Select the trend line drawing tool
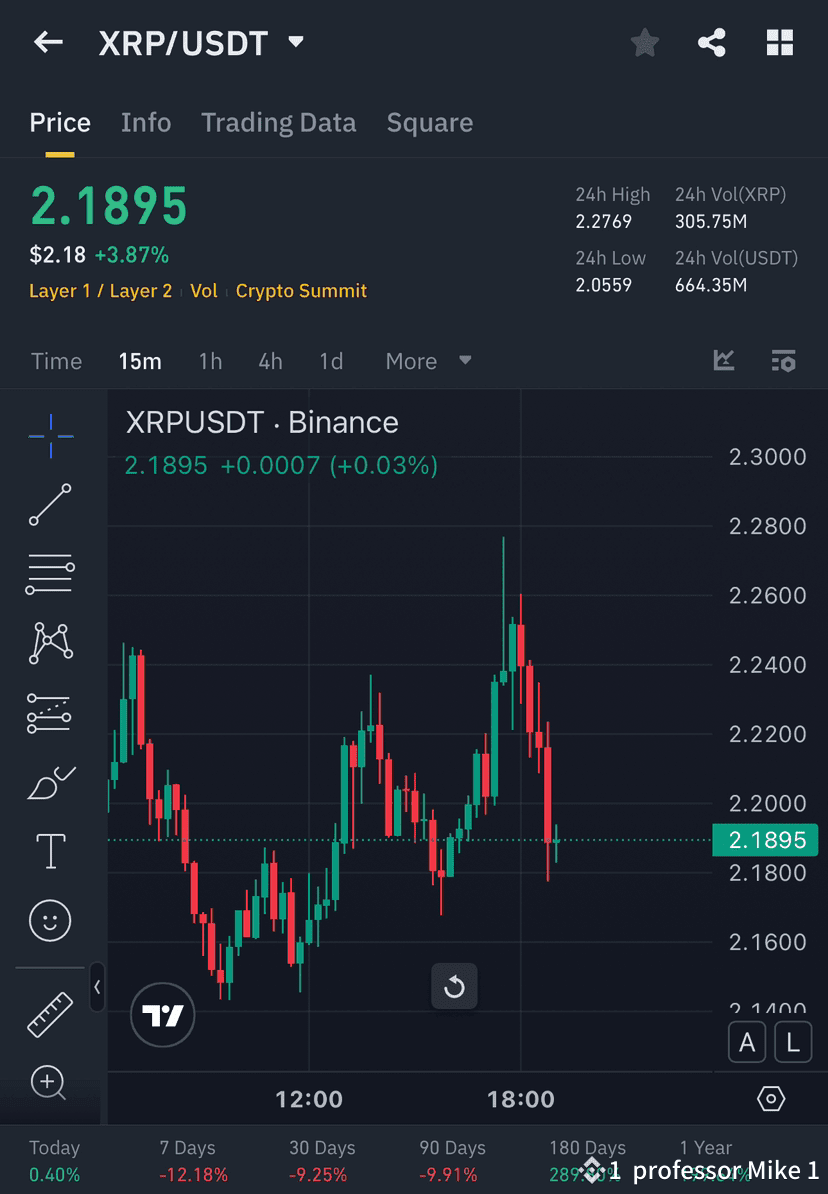 (x=50, y=505)
